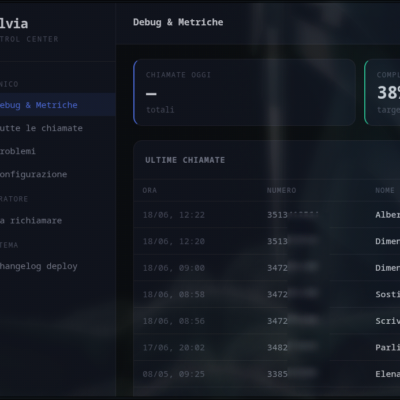The width and height of the screenshot is (400, 400).
Task: Open Configurazione sidebar item
Action: [x=57, y=174]
